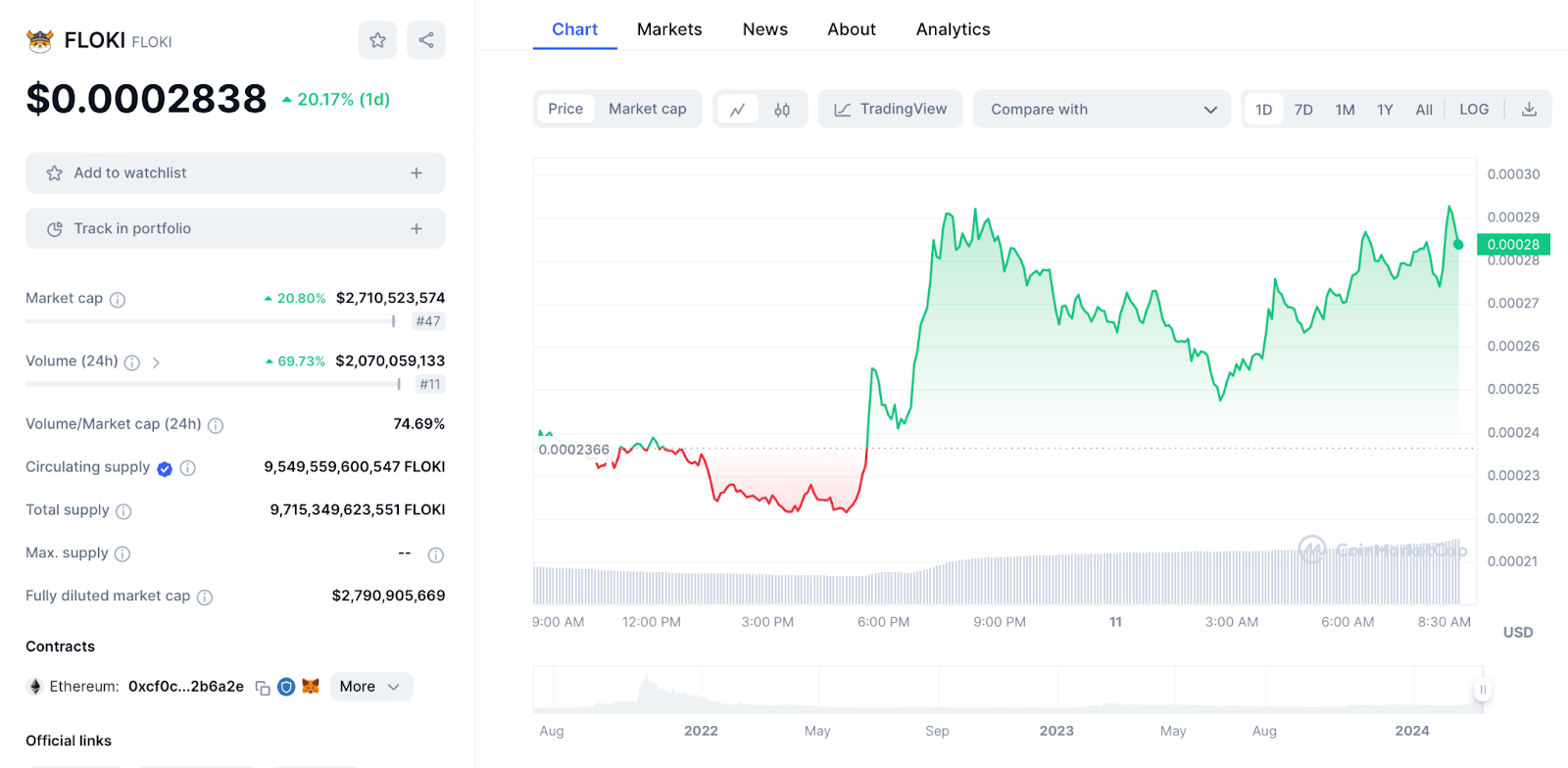Select the Market cap chart toggle
Screen dimensions: 1568x768
(x=648, y=109)
